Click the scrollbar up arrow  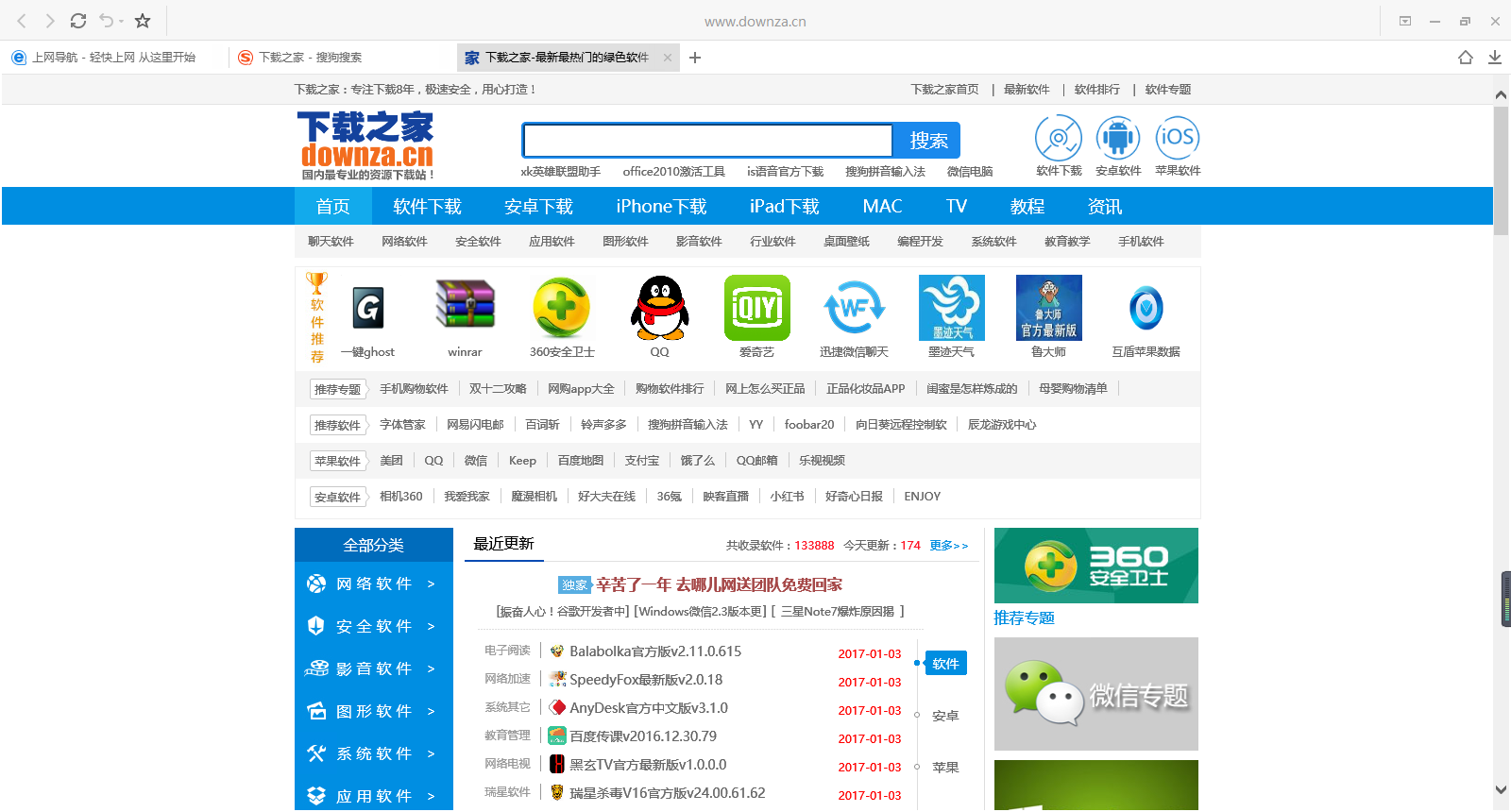coord(1501,94)
